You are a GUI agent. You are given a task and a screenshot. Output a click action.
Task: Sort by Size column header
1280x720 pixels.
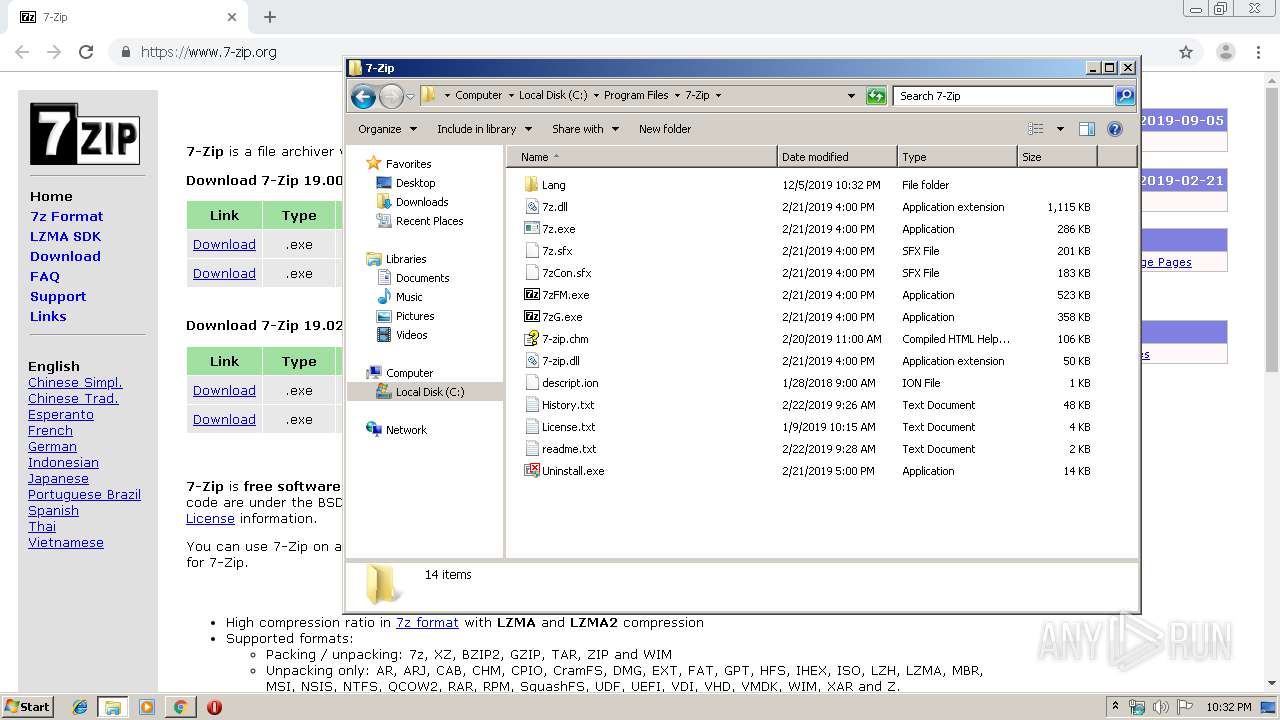(x=1057, y=157)
